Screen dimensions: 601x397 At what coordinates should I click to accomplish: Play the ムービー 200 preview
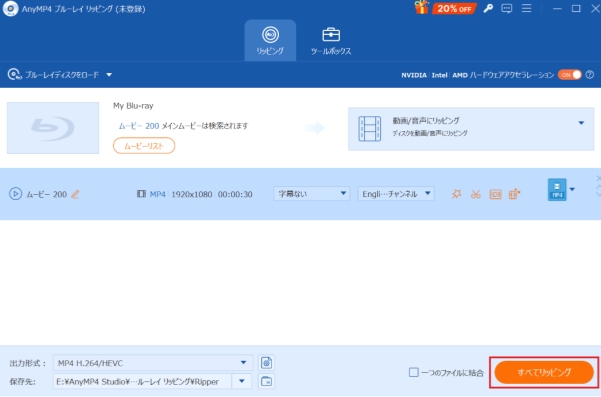[15, 194]
